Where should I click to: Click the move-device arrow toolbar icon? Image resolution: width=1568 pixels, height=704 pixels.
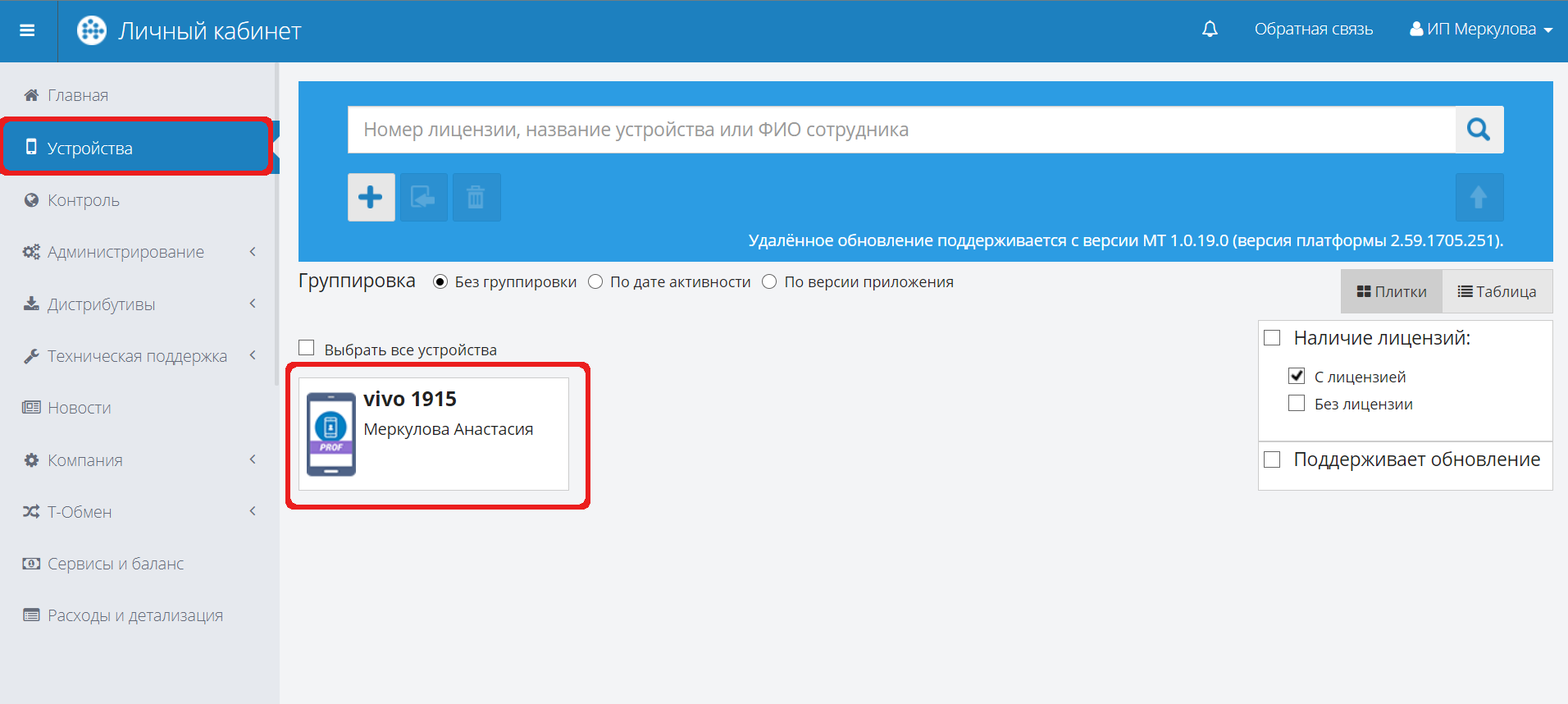(424, 197)
